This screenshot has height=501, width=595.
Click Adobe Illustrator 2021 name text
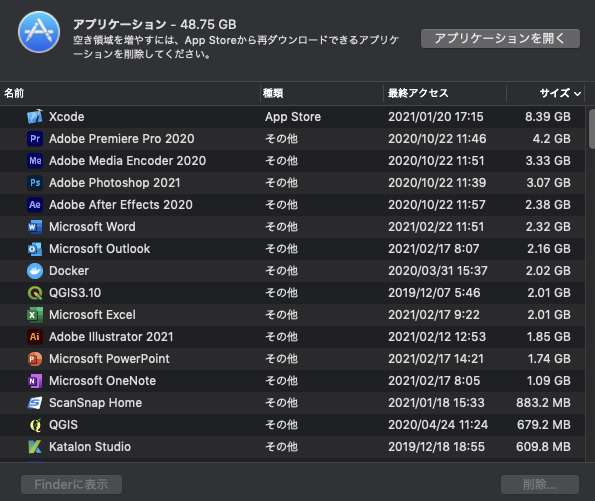(x=111, y=337)
